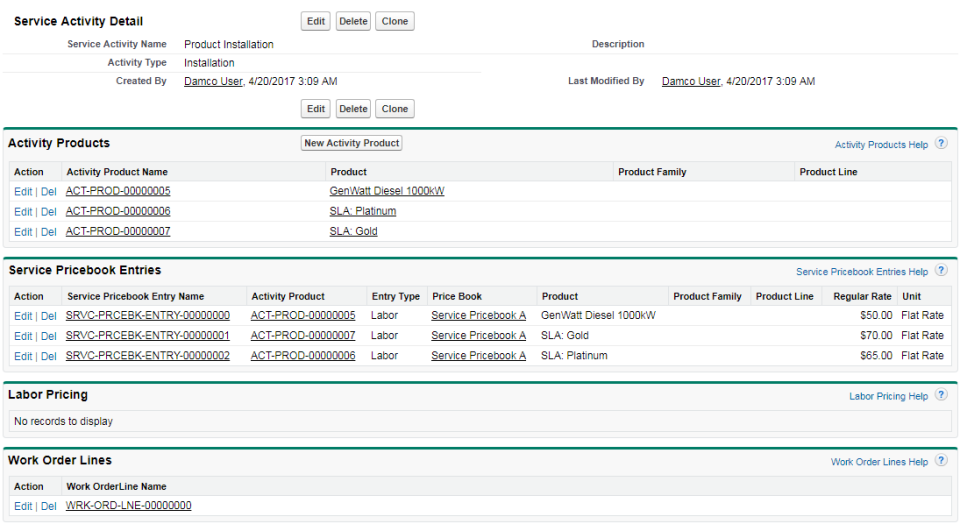Open the Labor Pricing help question-mark icon
This screenshot has height=524, width=960.
(x=942, y=395)
